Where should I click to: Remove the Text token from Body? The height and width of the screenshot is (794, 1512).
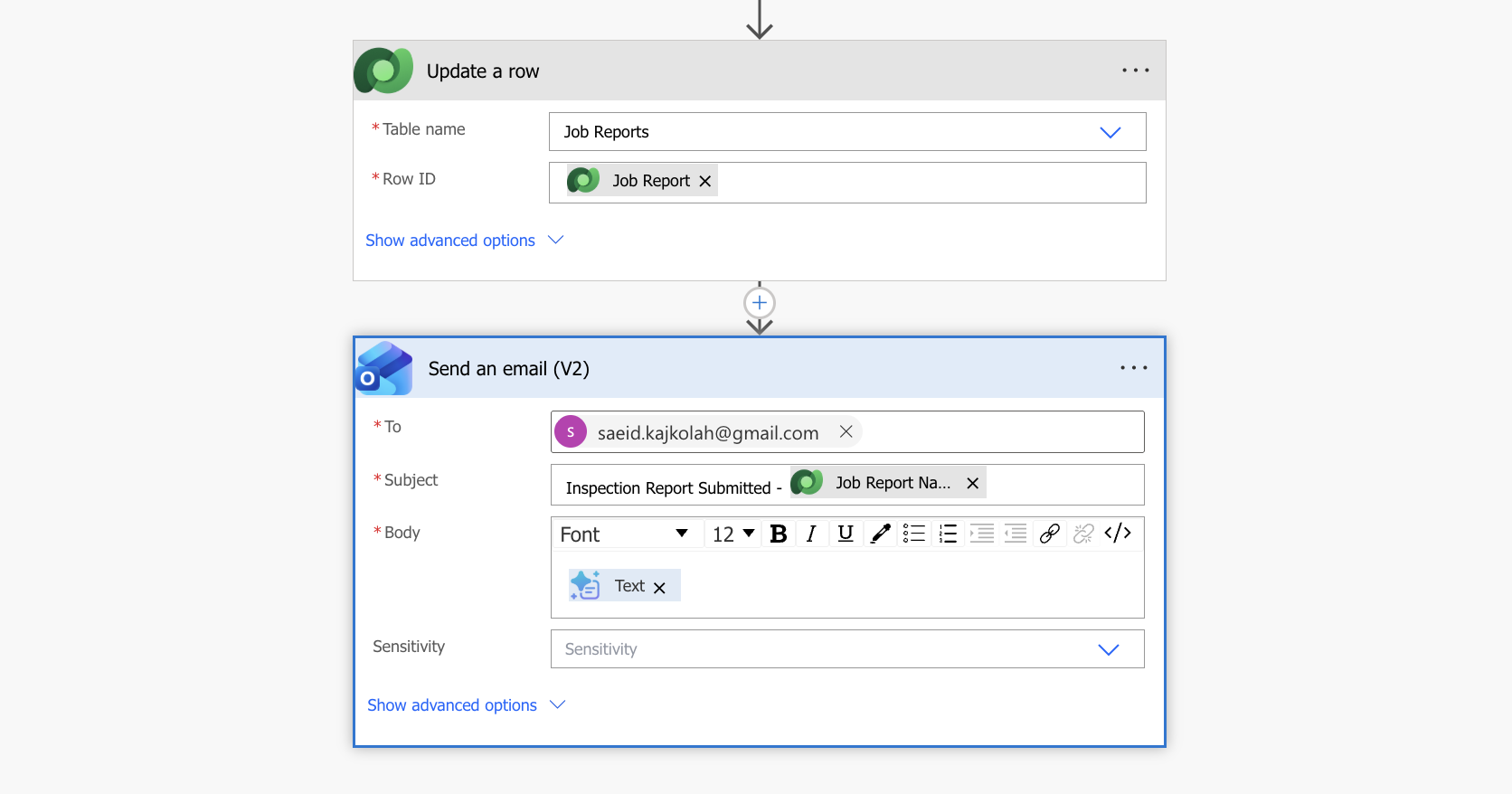coord(659,588)
